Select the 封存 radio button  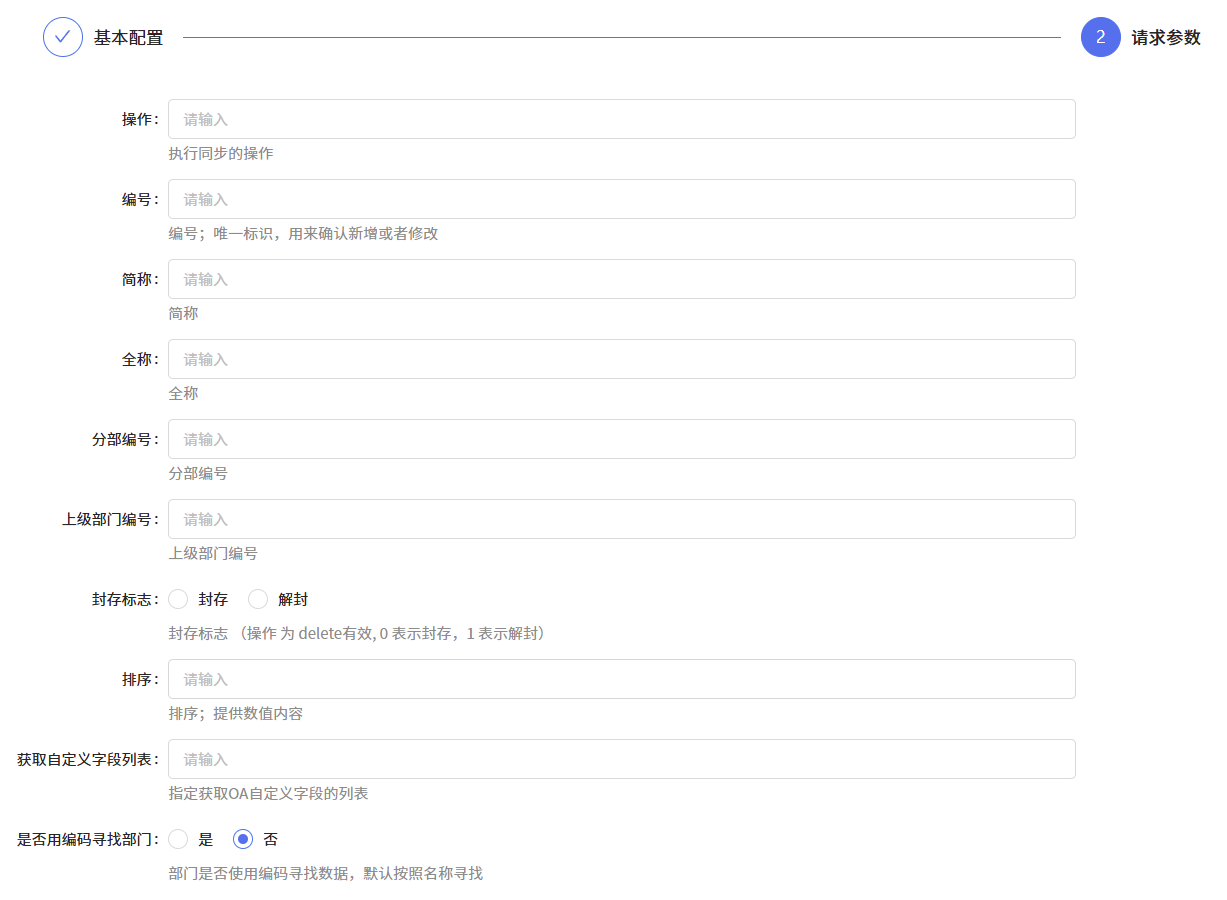tap(177, 599)
